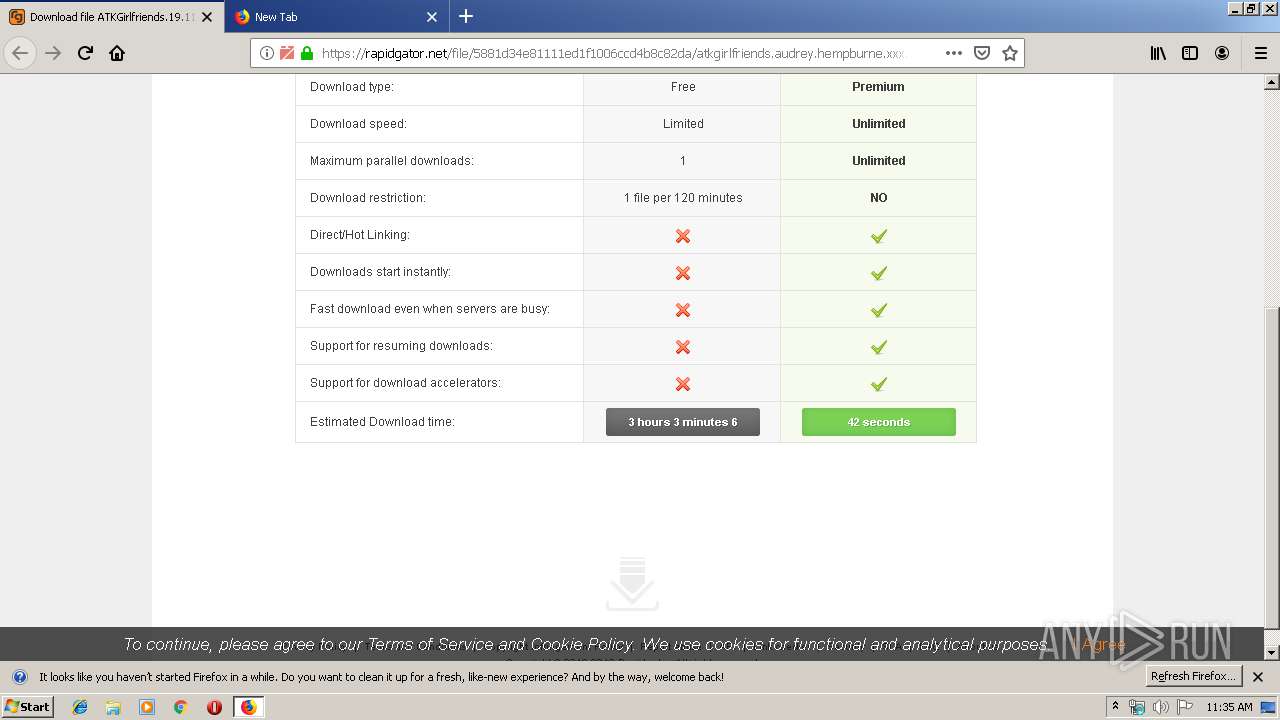Screen dimensions: 1280x720
Task: Click green check in Direct/Hot Linking row
Action: (x=879, y=236)
